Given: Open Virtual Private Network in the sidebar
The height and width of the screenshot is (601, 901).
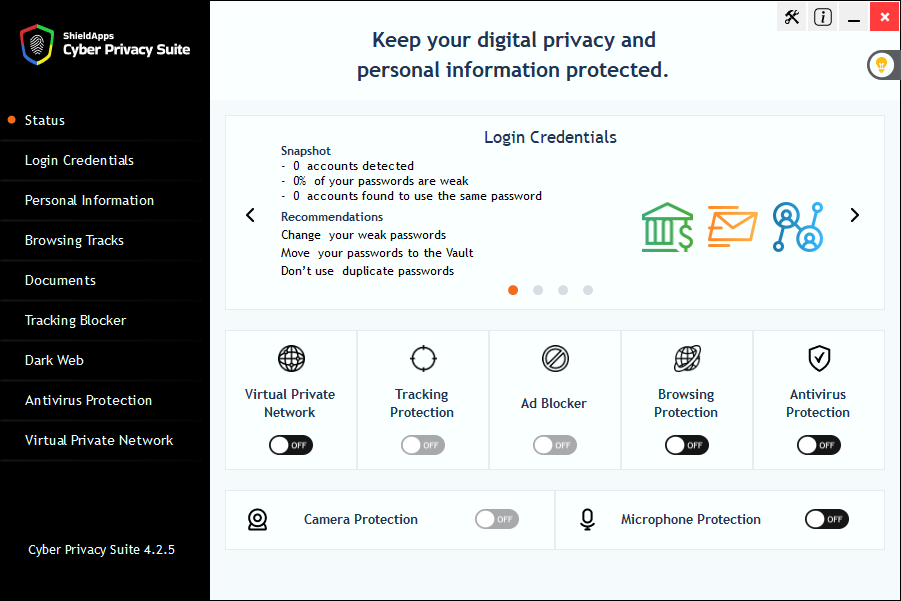Looking at the screenshot, I should pos(101,441).
